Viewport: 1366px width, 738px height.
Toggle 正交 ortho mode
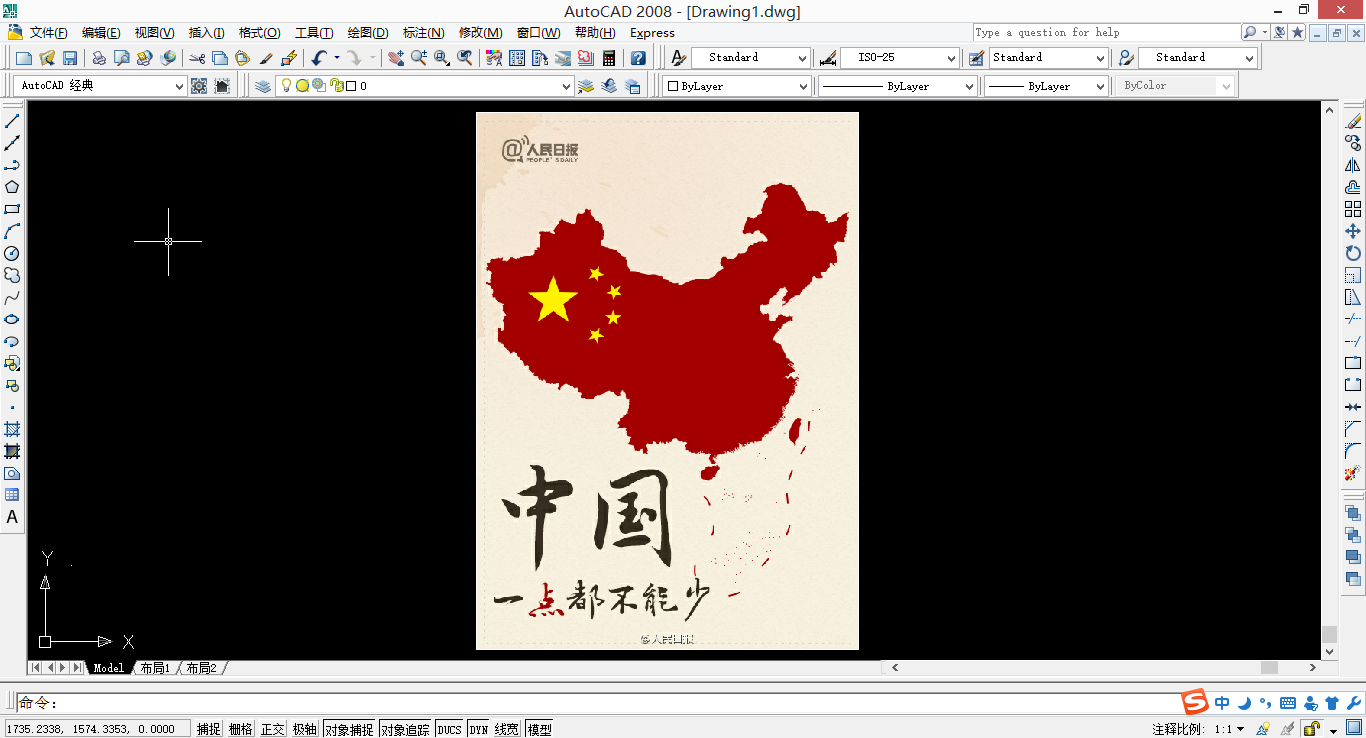tap(272, 729)
